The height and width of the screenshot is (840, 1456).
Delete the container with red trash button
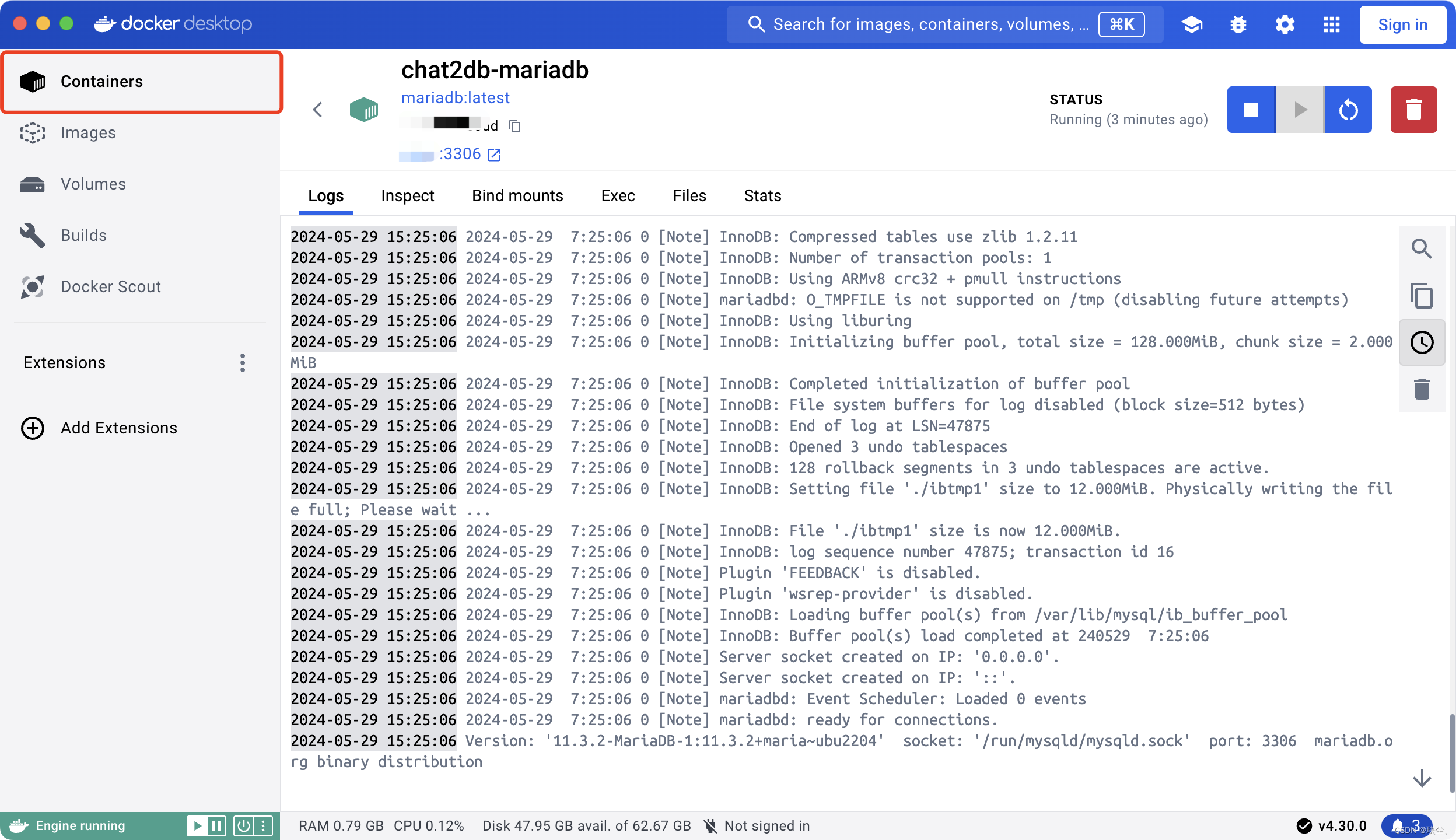(1414, 110)
